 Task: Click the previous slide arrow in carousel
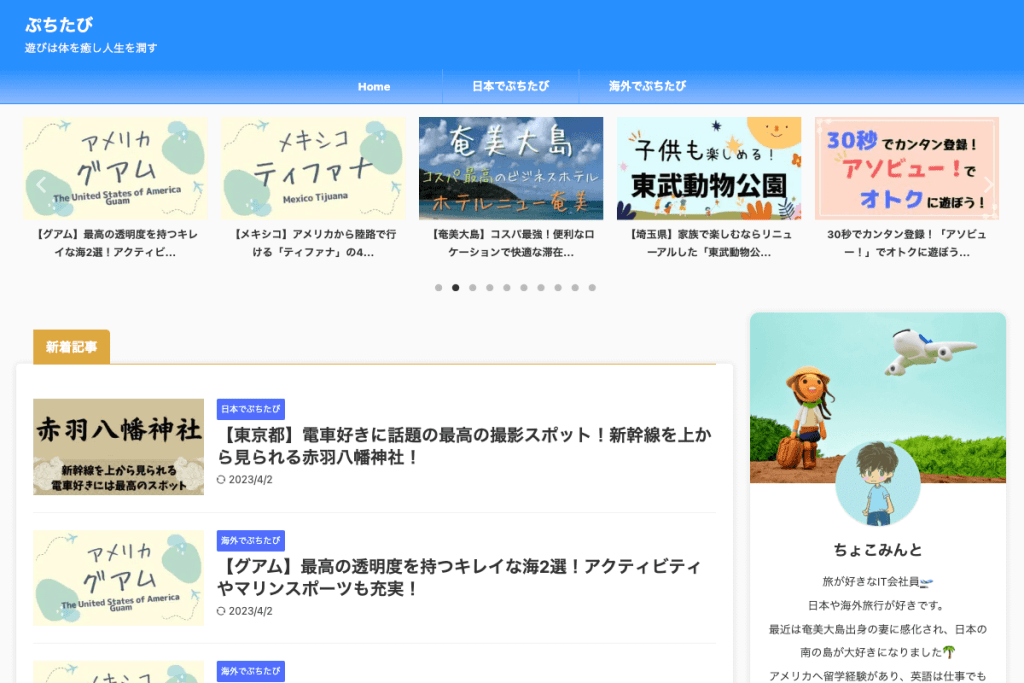(x=41, y=184)
